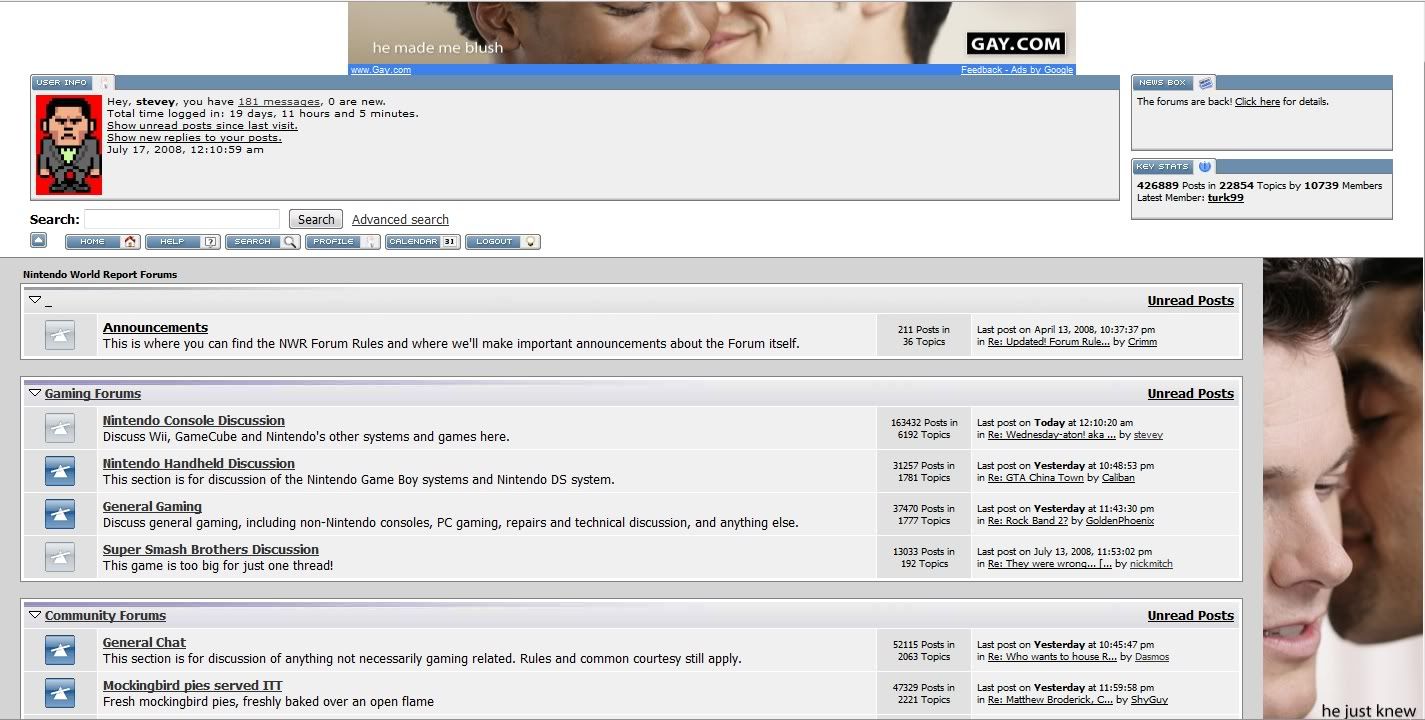Open the General Chat board
The height and width of the screenshot is (720, 1425).
point(144,642)
